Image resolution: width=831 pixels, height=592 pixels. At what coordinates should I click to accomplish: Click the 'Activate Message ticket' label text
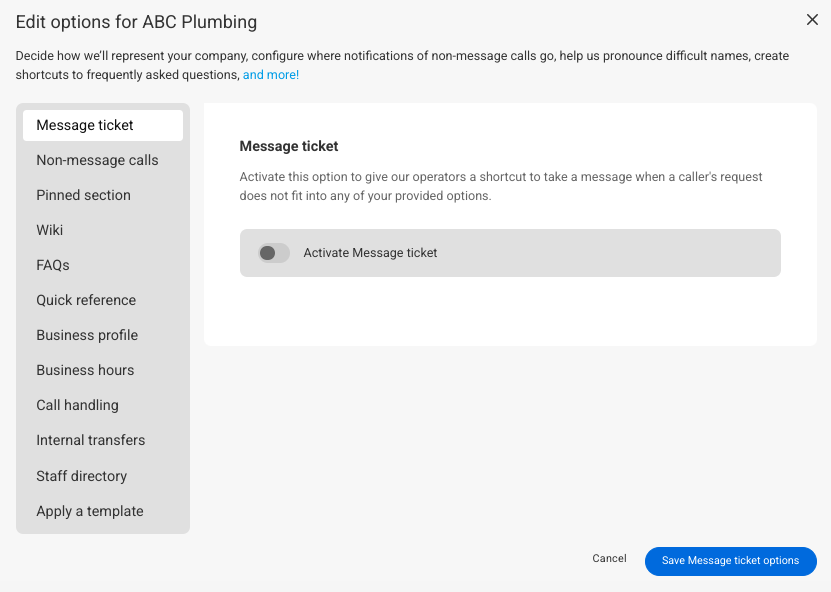pos(370,253)
